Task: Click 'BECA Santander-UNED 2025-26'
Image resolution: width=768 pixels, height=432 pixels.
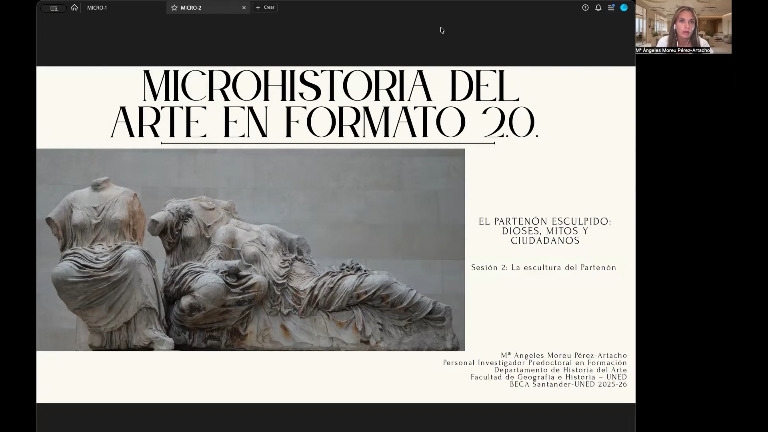Action: point(568,384)
